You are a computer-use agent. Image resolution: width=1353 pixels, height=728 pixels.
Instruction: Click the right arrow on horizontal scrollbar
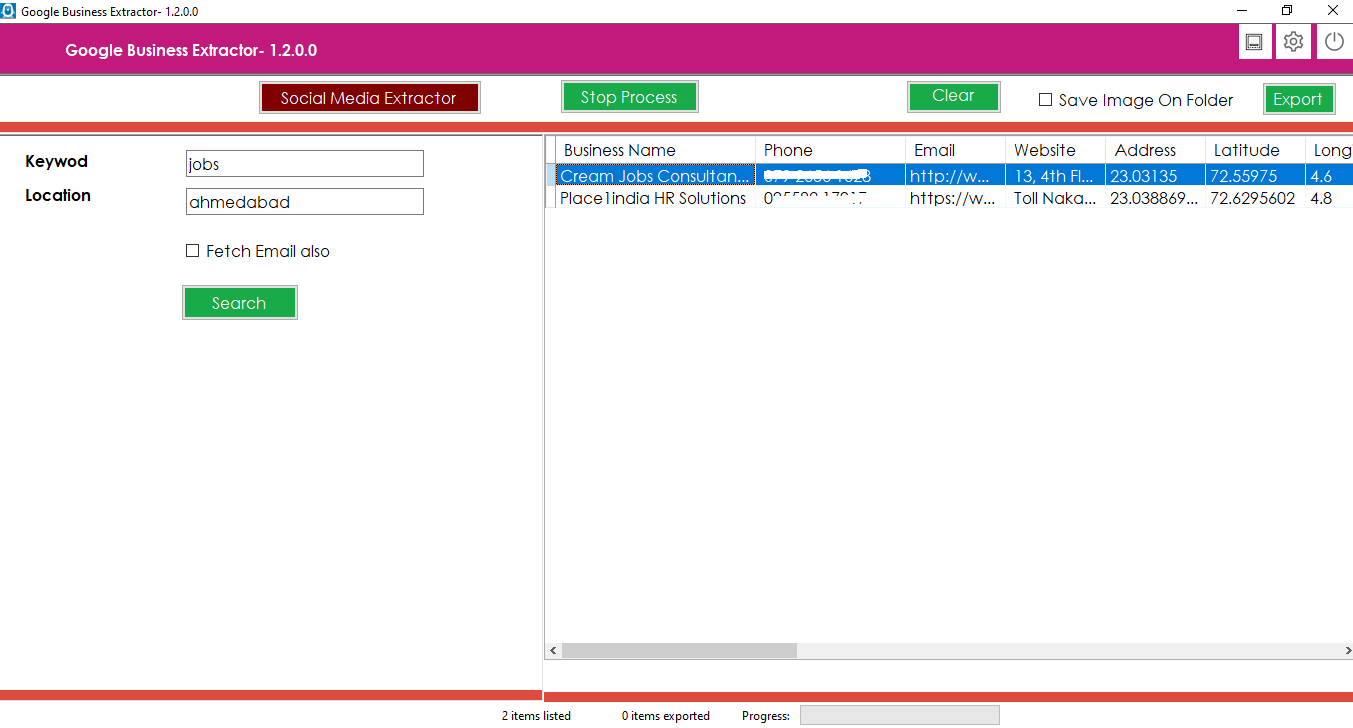click(x=1347, y=650)
